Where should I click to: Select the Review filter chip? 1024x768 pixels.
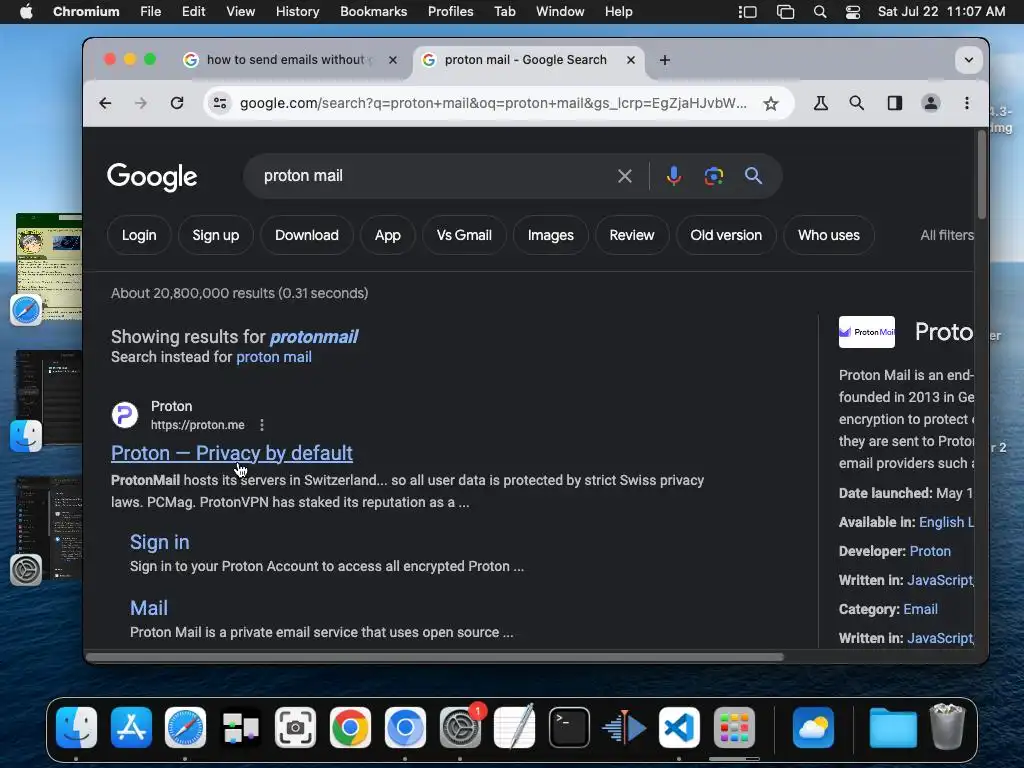[632, 235]
